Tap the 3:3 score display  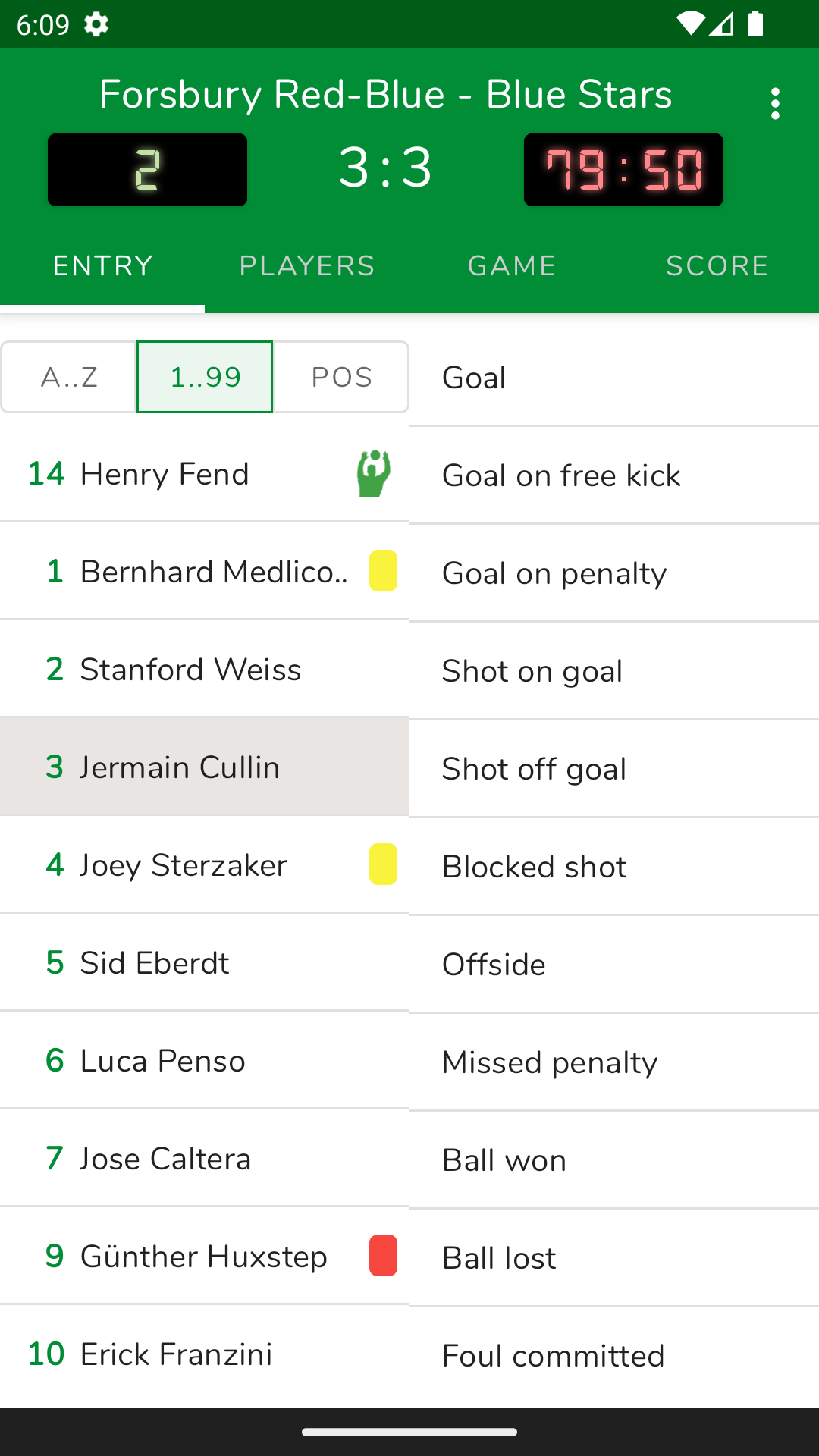point(385,168)
